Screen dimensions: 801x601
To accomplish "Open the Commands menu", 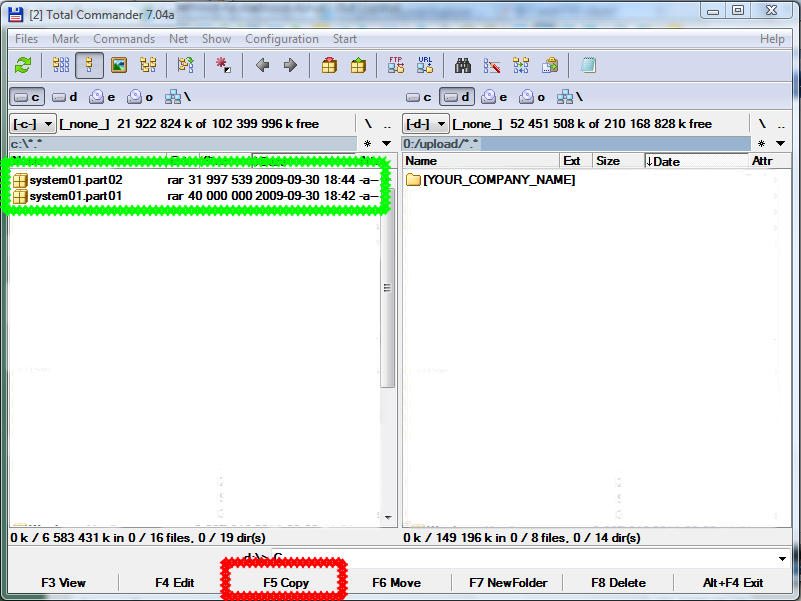I will pos(124,39).
